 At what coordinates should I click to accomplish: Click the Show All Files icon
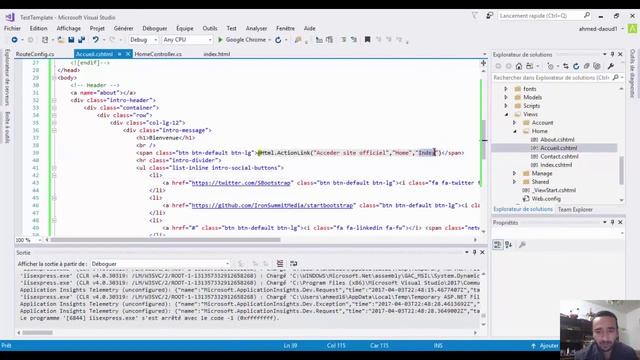pos(597,66)
